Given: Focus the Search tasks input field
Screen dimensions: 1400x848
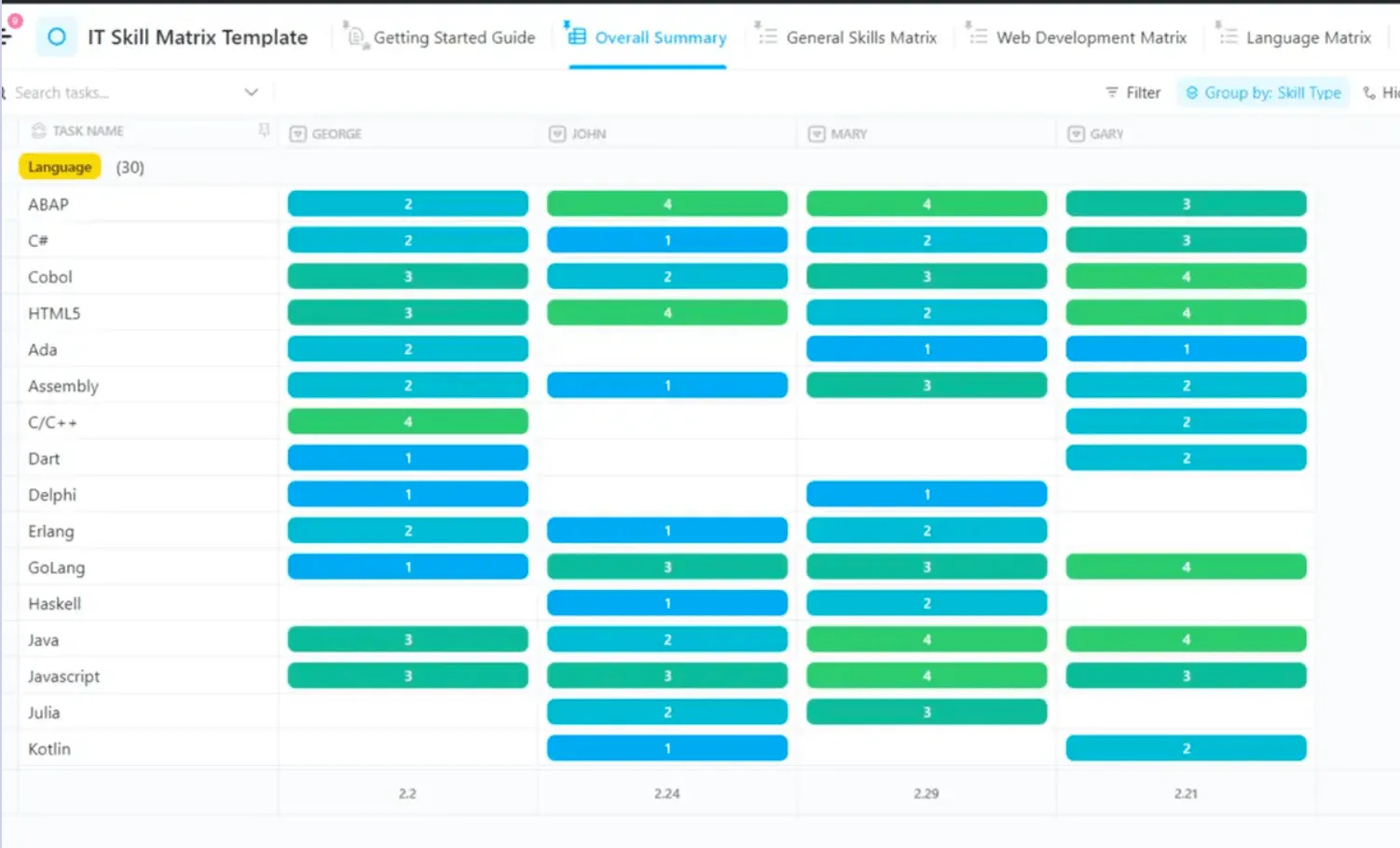Looking at the screenshot, I should coord(121,92).
